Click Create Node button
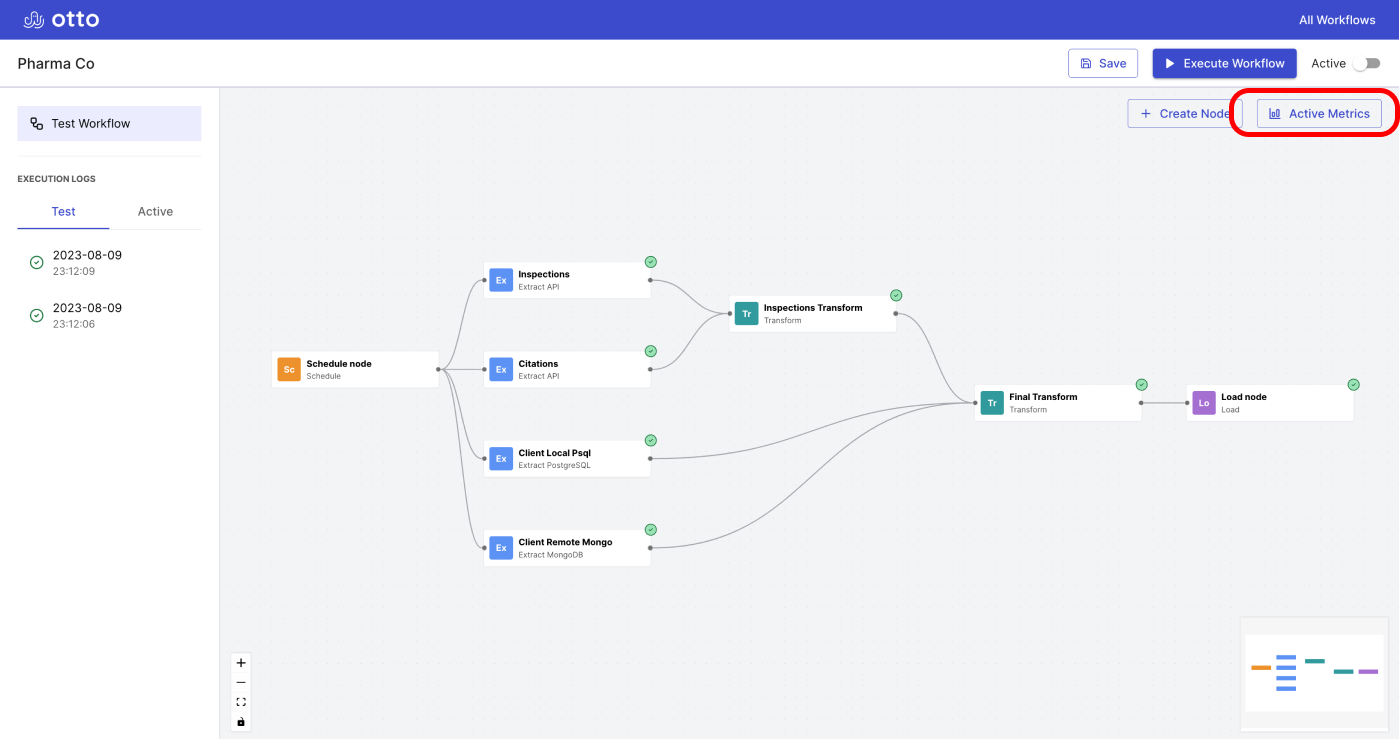This screenshot has height=739, width=1400. tap(1185, 114)
